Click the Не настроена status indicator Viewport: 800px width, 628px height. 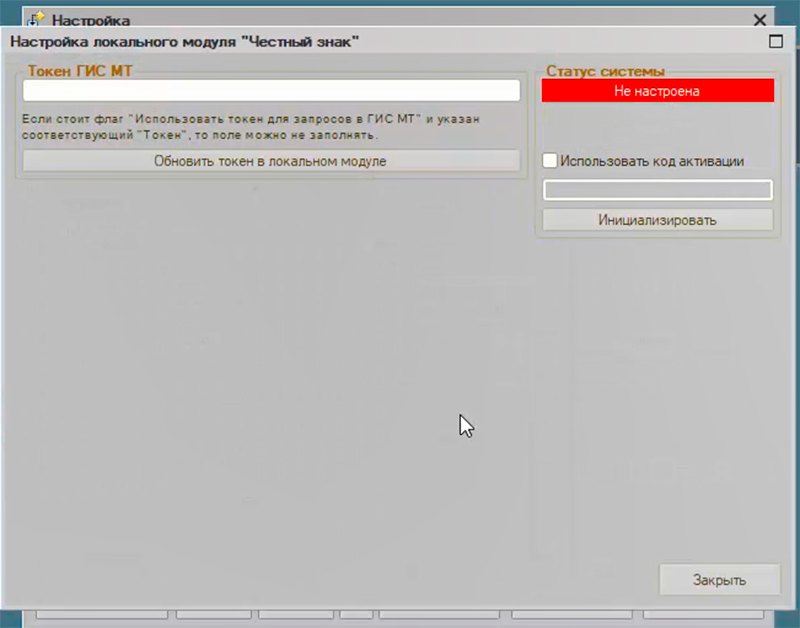[x=658, y=91]
